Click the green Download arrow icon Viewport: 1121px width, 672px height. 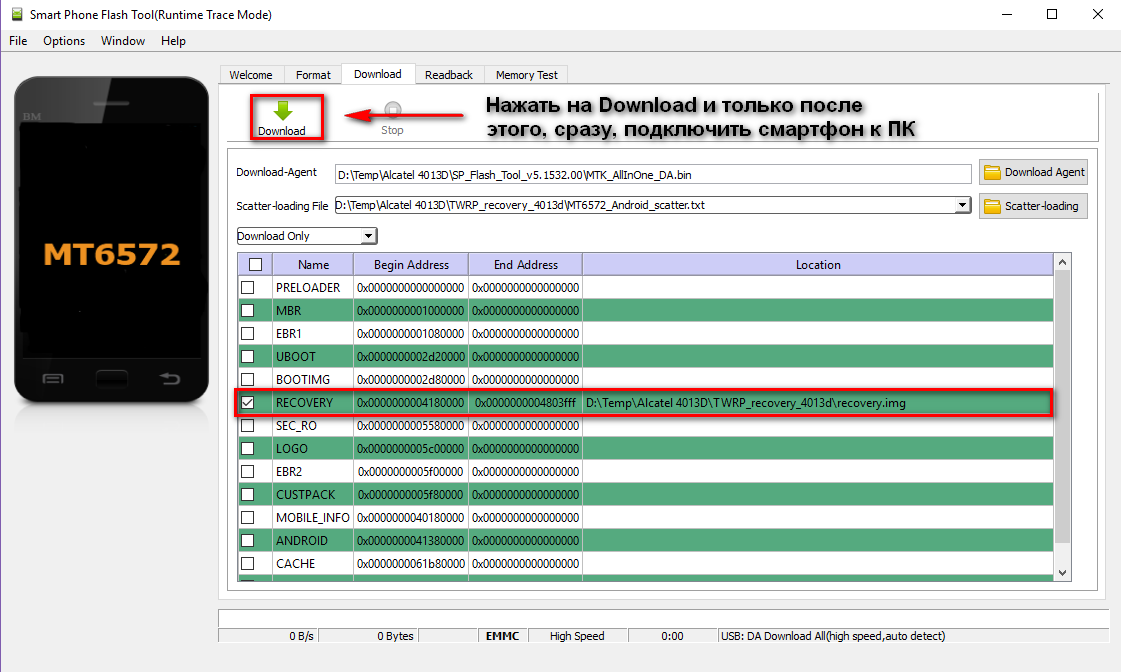[282, 111]
